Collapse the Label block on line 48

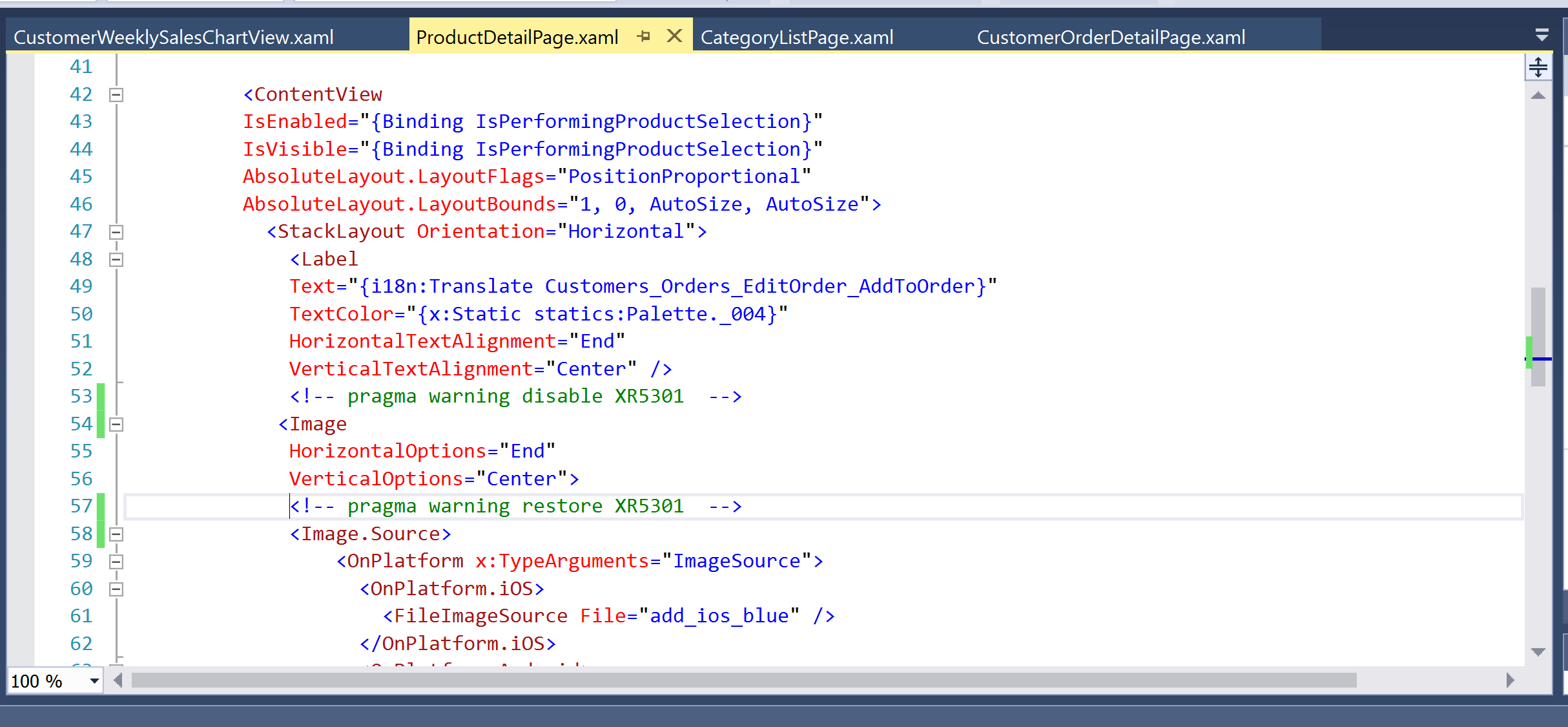[x=116, y=260]
